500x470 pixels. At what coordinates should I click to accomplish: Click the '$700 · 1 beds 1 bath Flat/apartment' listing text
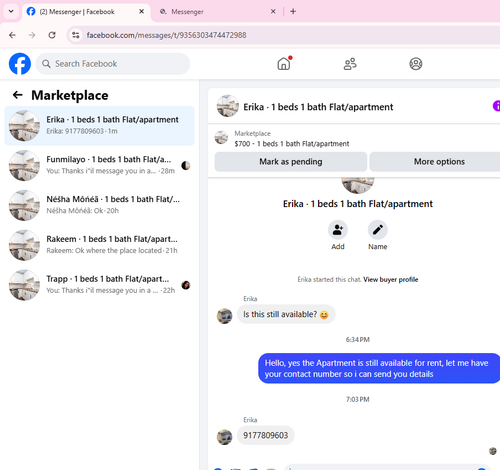tap(292, 144)
